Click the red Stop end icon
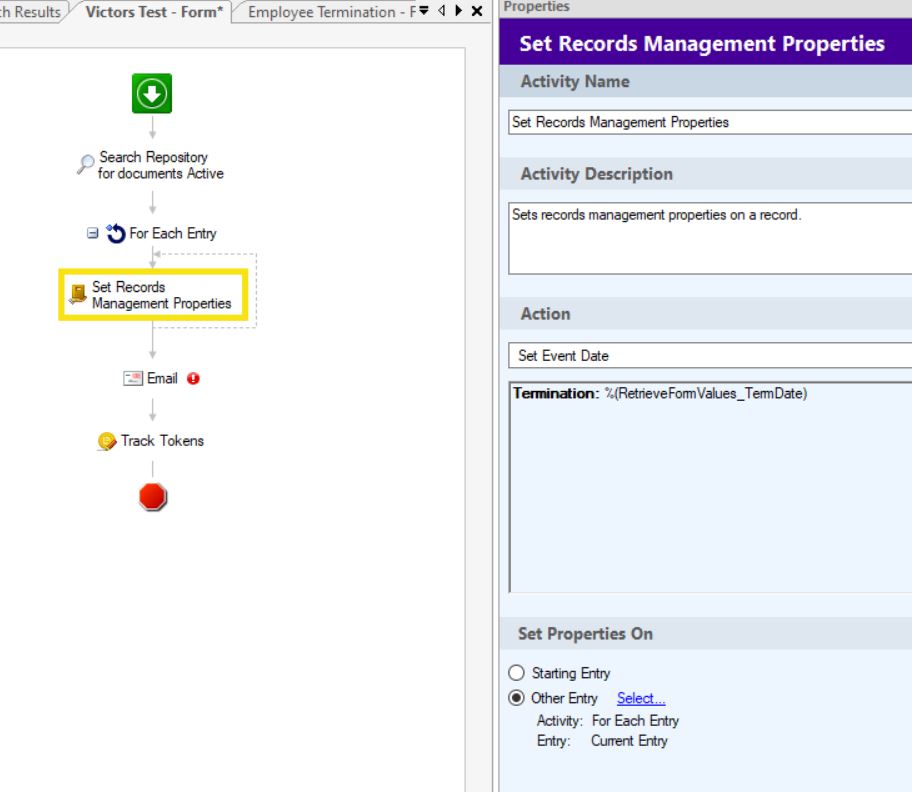The height and width of the screenshot is (792, 912). tap(153, 497)
